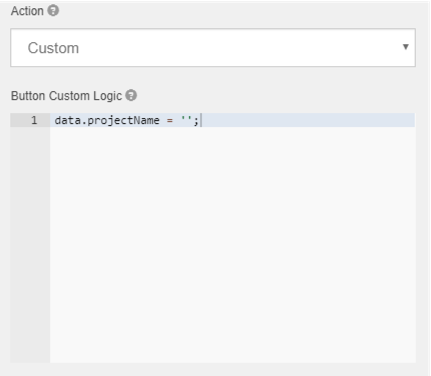431x376 pixels.
Task: Place cursor in projectName in the code
Action: tap(123, 120)
